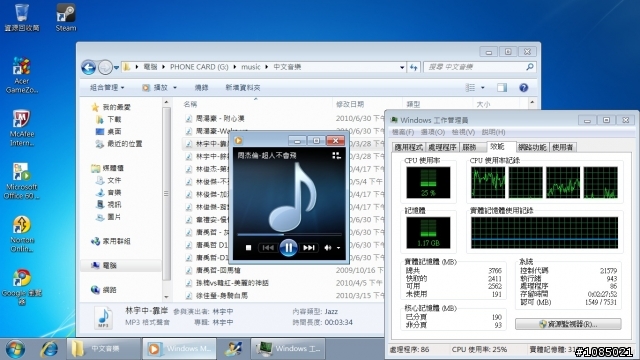Click the 燒錄 (Burn) toolbar button
This screenshot has width=640, height=360.
(x=201, y=87)
